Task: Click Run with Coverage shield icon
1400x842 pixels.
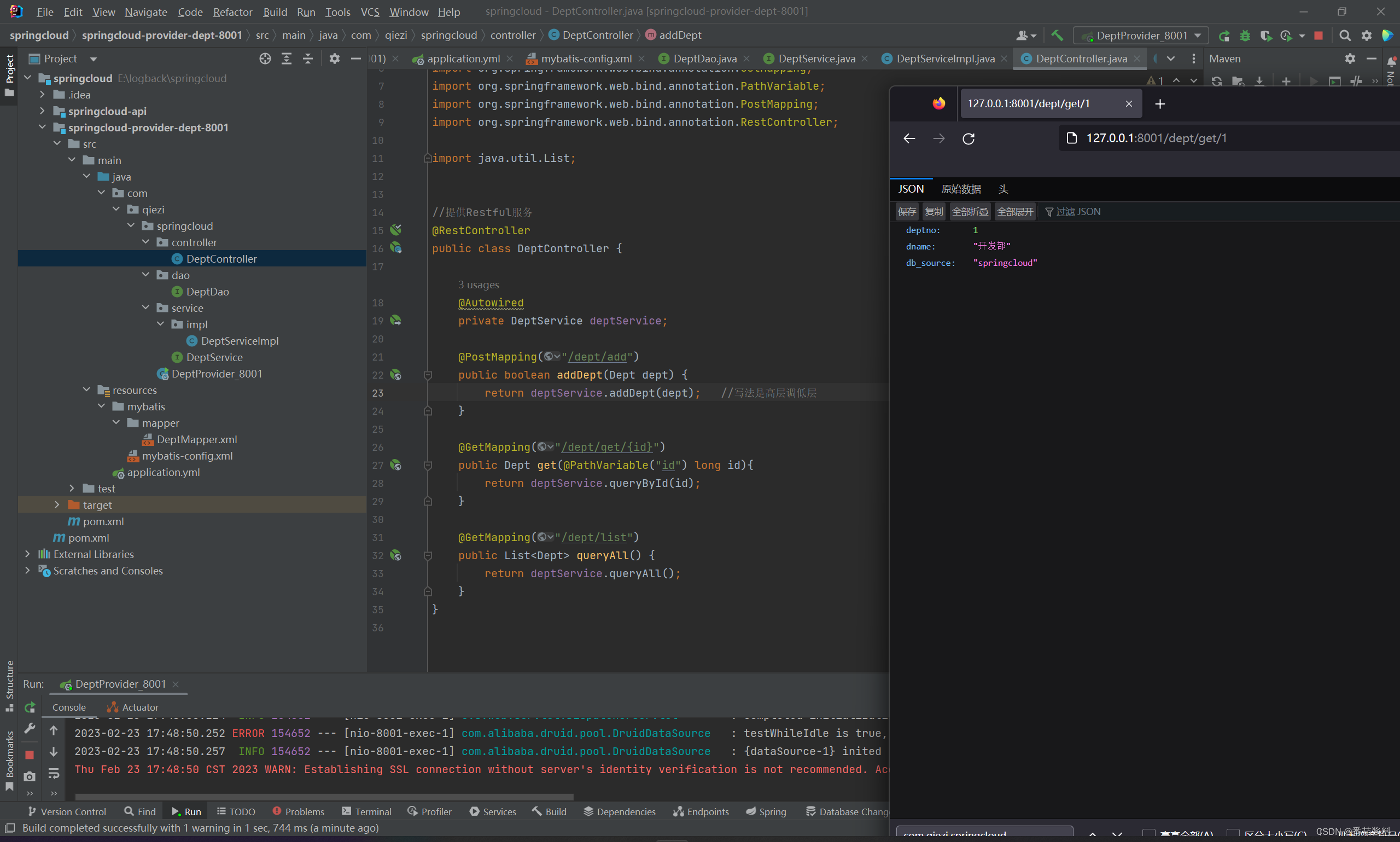Action: coord(1265,36)
